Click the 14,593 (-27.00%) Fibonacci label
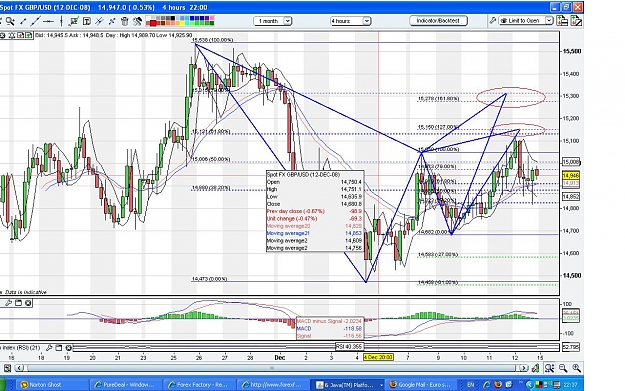This screenshot has width=625, height=391. (x=438, y=254)
